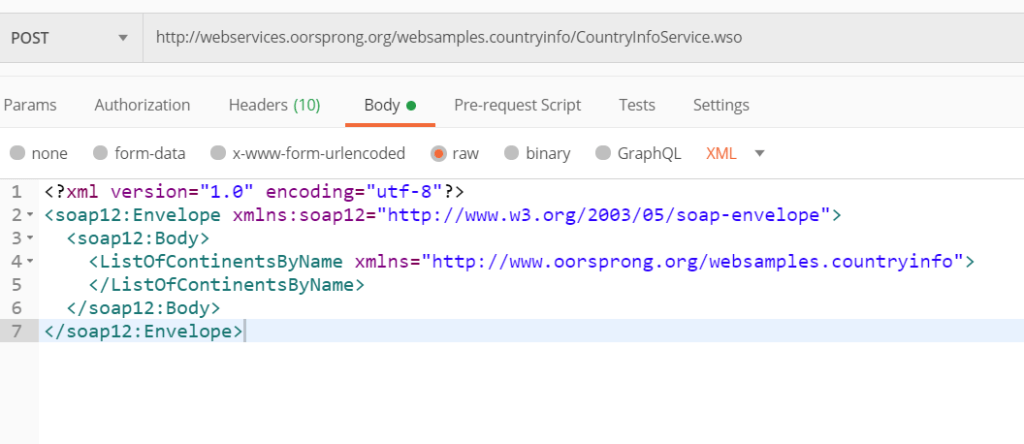Choose the form-data radio option
The height and width of the screenshot is (444, 1024).
tap(100, 153)
